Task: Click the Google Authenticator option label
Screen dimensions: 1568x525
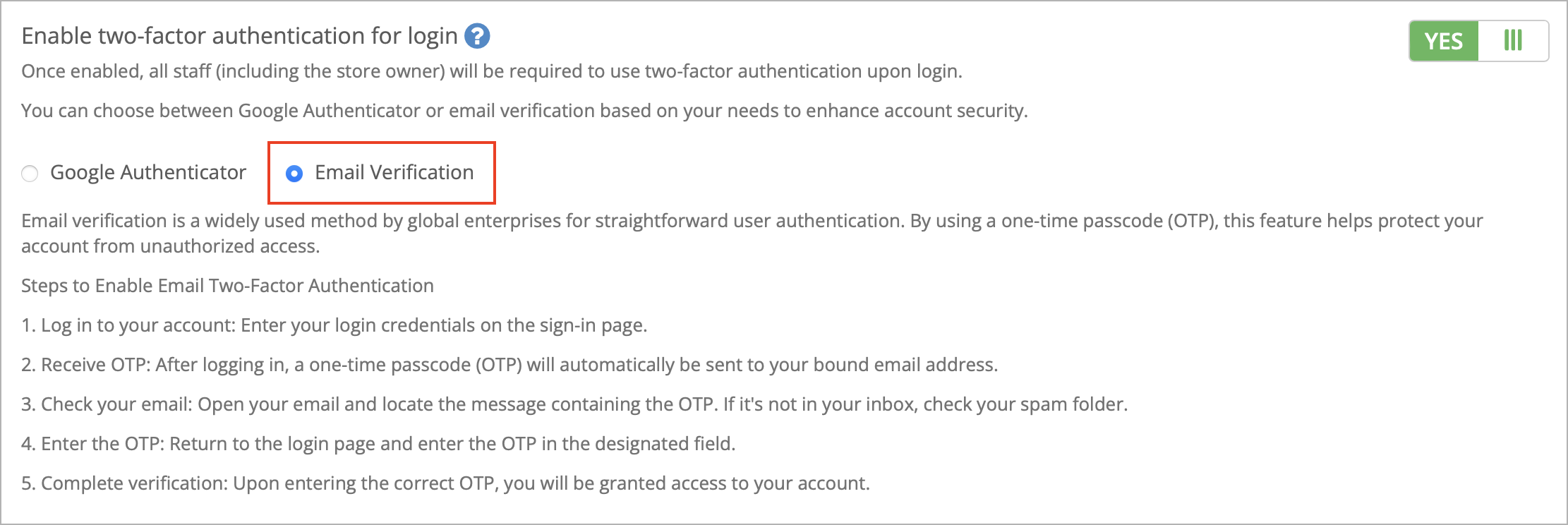Action: tap(148, 173)
